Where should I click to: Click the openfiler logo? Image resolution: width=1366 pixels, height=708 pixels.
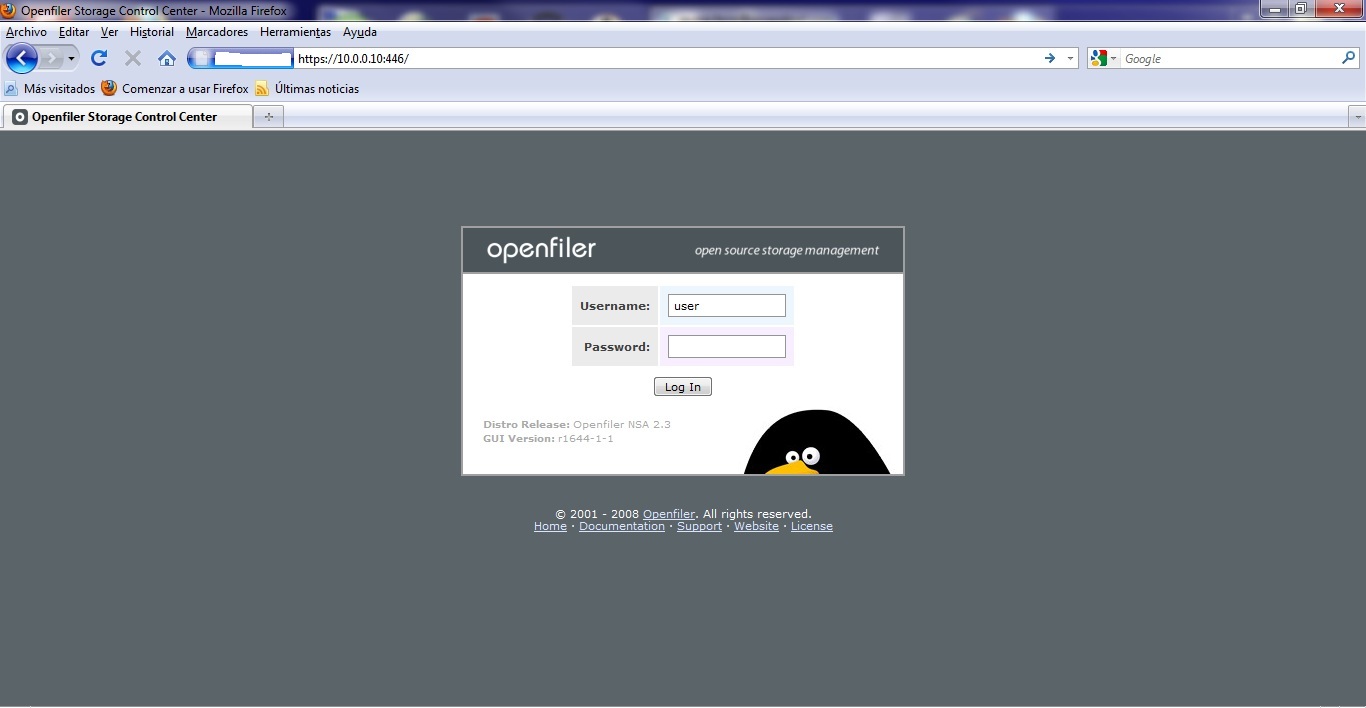[x=541, y=249]
